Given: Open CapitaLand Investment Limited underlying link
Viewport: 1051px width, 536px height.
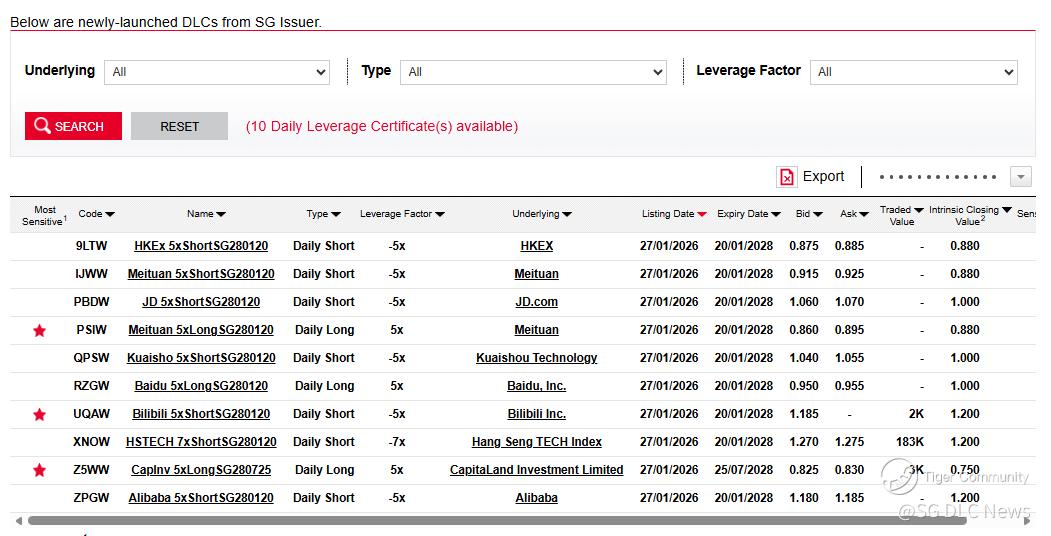Looking at the screenshot, I should click(x=536, y=470).
